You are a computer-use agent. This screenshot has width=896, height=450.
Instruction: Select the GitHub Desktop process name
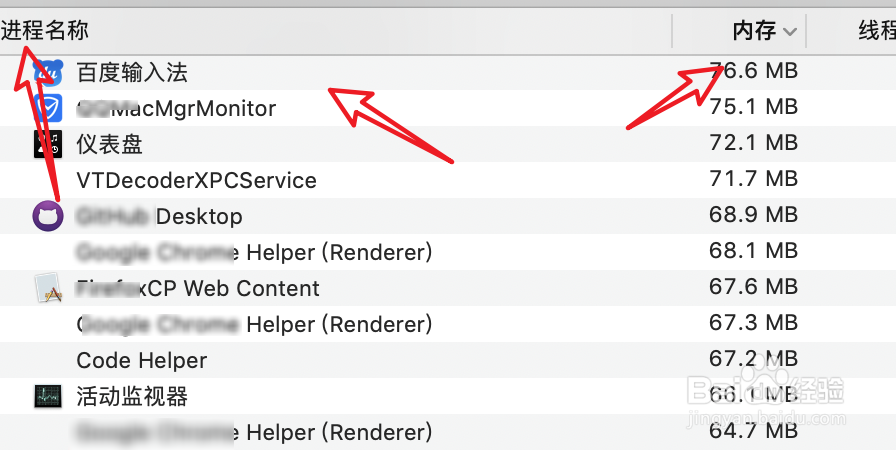(160, 216)
